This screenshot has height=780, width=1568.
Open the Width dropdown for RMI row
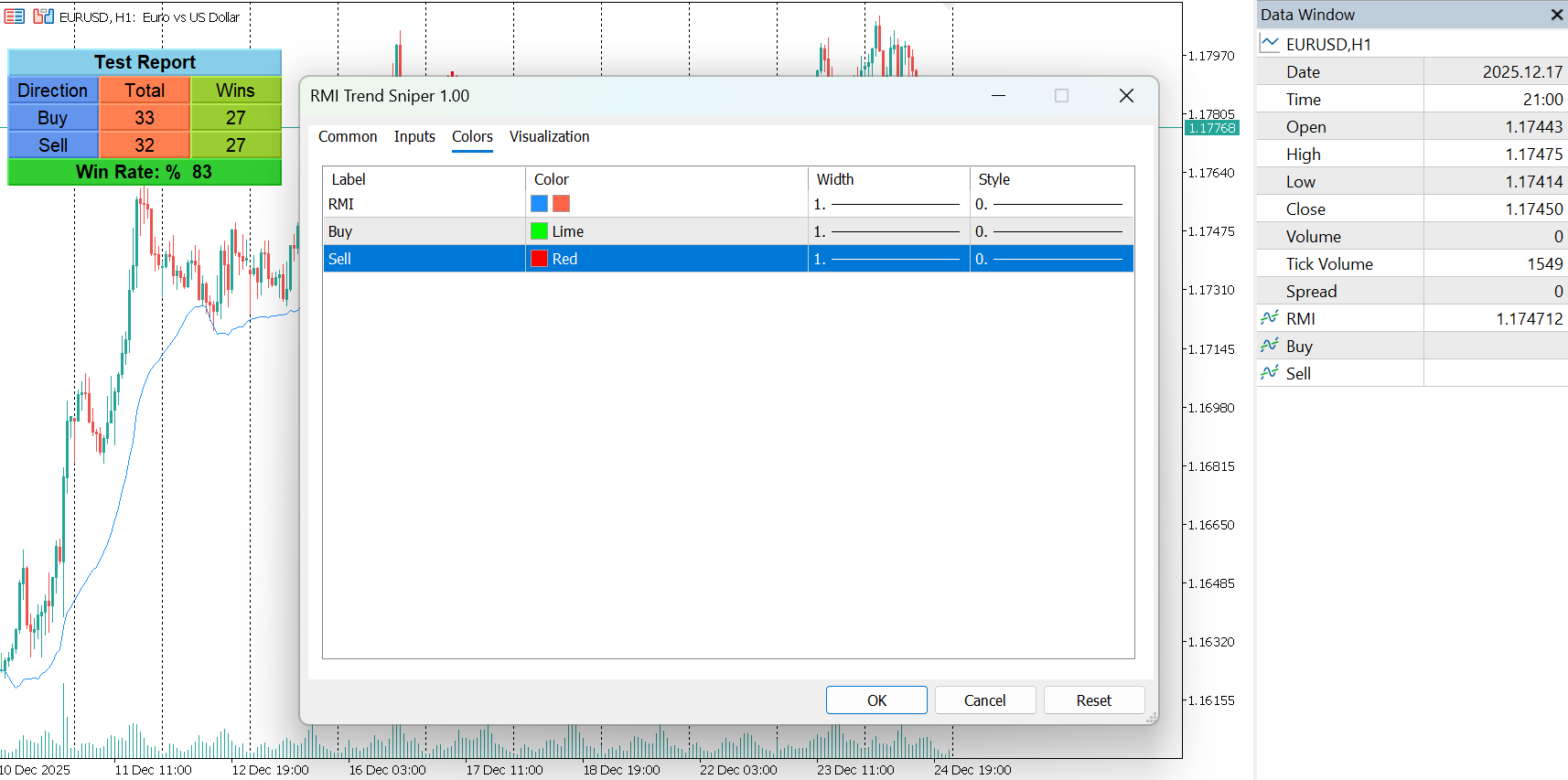pyautogui.click(x=888, y=204)
